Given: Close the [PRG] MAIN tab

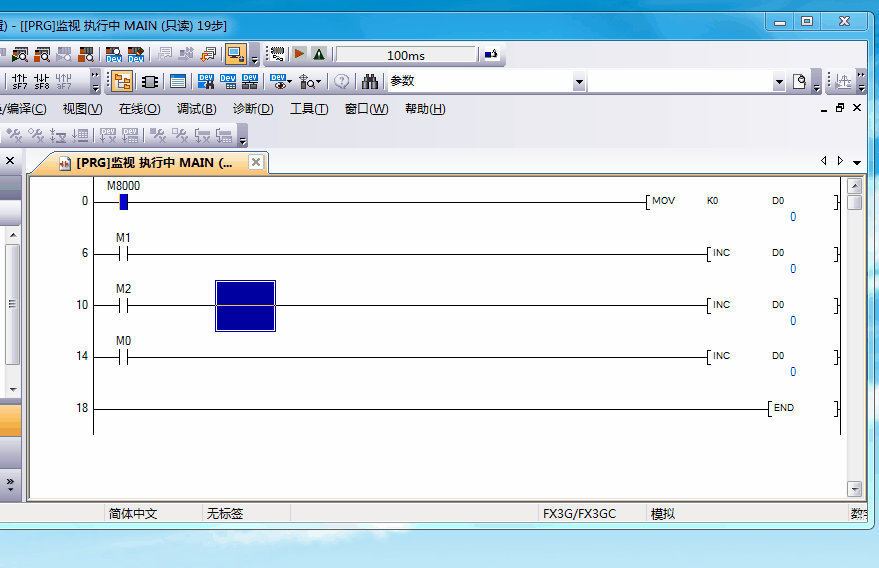Looking at the screenshot, I should coord(256,162).
